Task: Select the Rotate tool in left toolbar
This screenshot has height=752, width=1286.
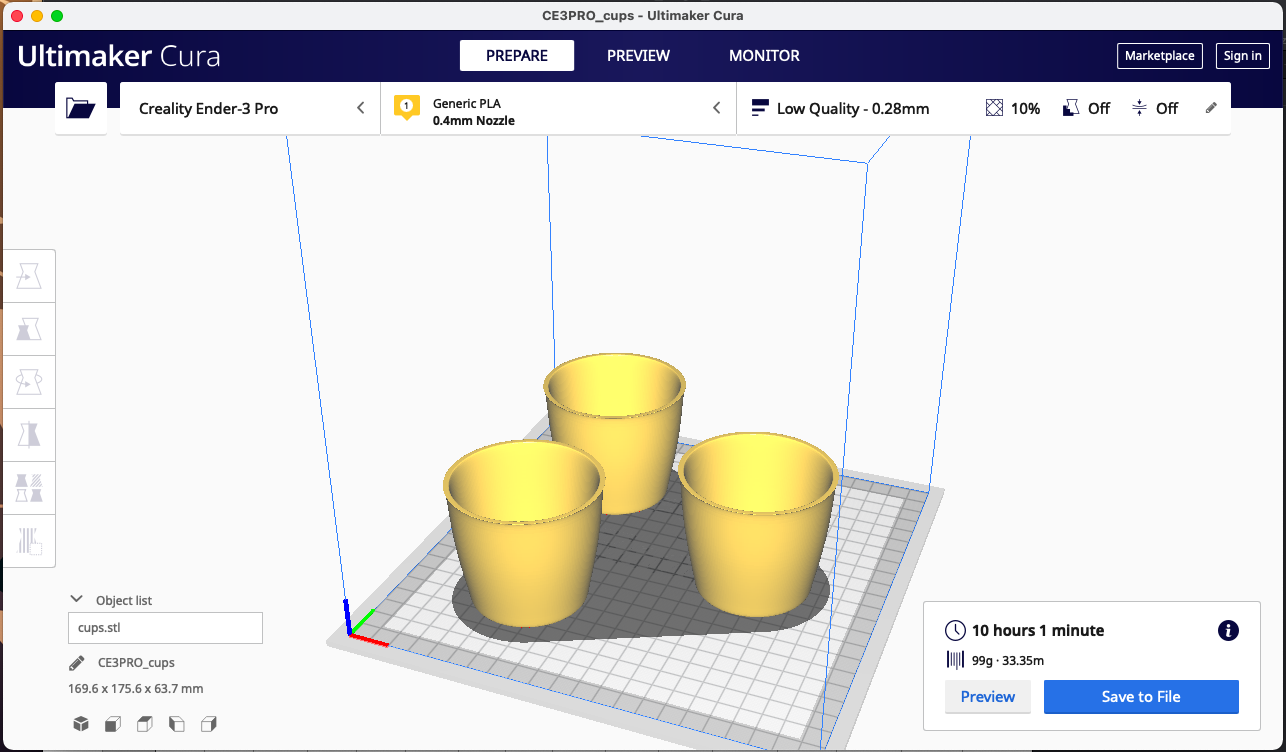Action: pos(29,381)
